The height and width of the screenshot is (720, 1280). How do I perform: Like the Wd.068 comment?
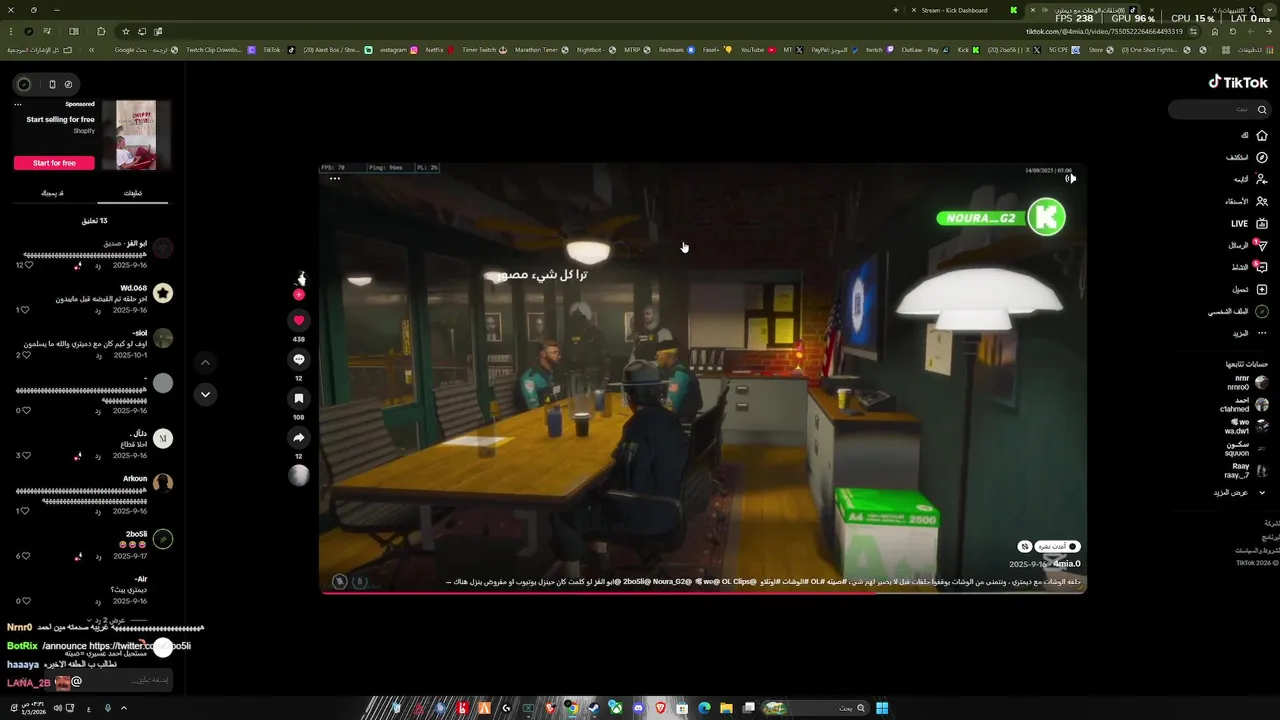(x=25, y=310)
